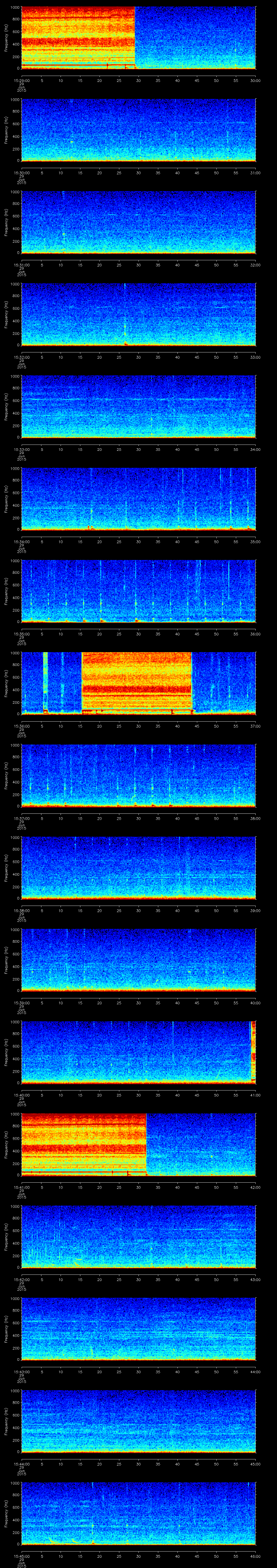Select the 15:36:00 start time label

(x=21, y=726)
